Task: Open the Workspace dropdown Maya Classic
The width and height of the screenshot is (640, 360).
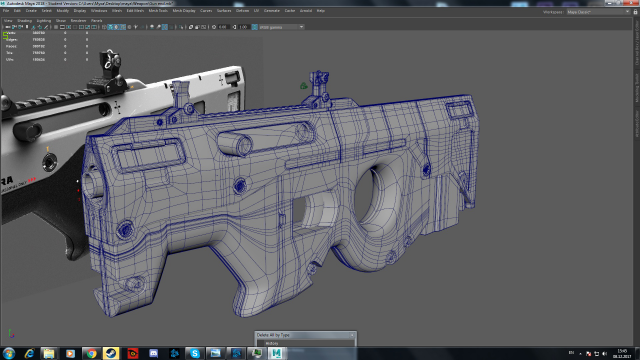Action: [x=598, y=12]
